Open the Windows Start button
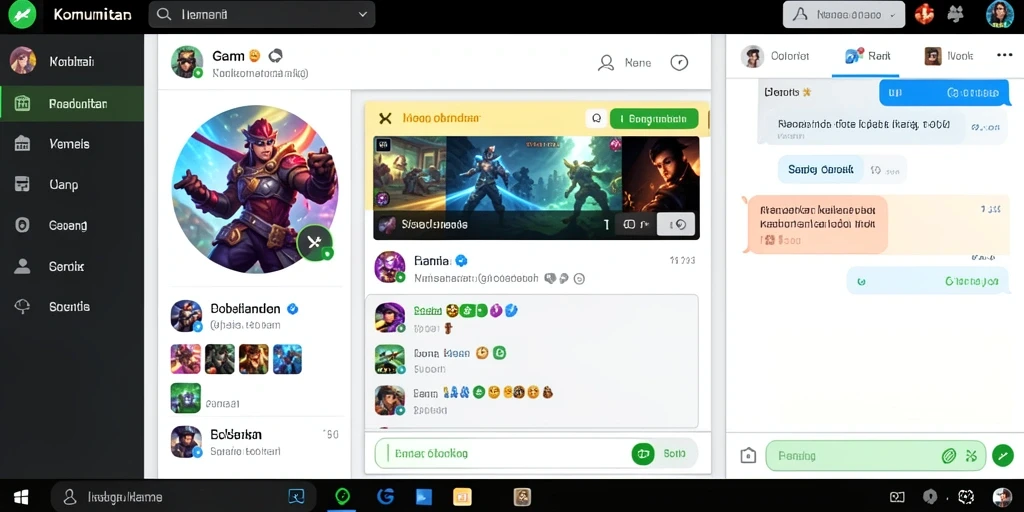The height and width of the screenshot is (512, 1024). click(21, 498)
